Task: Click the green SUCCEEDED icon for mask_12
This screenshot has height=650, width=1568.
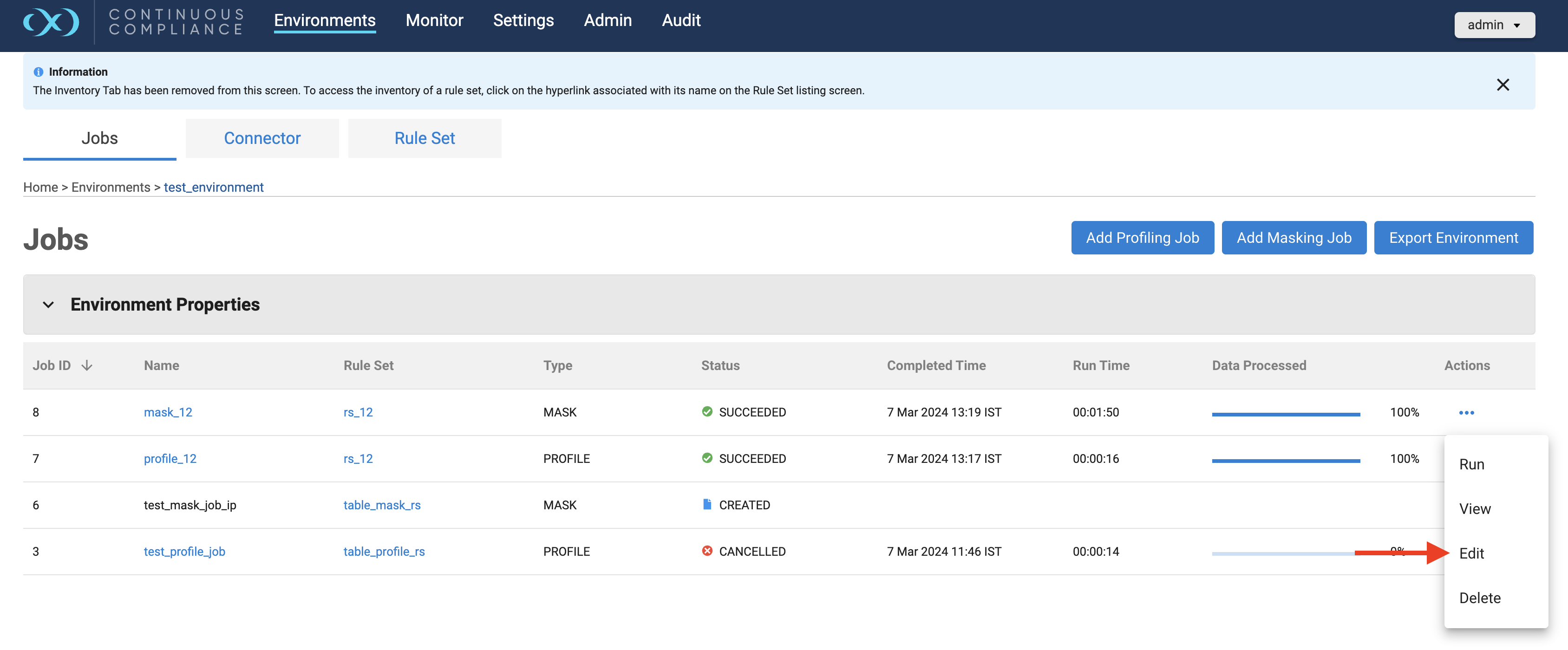Action: tap(707, 412)
